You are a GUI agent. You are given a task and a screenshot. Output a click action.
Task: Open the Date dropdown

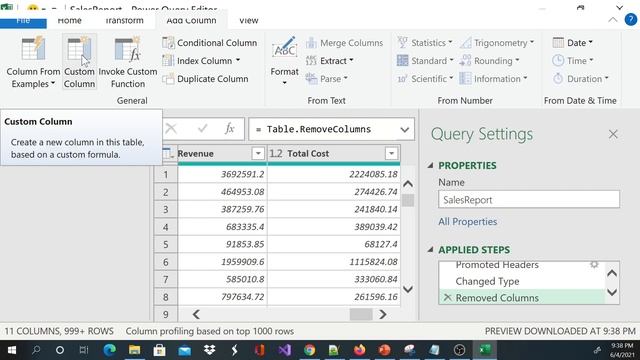573,43
